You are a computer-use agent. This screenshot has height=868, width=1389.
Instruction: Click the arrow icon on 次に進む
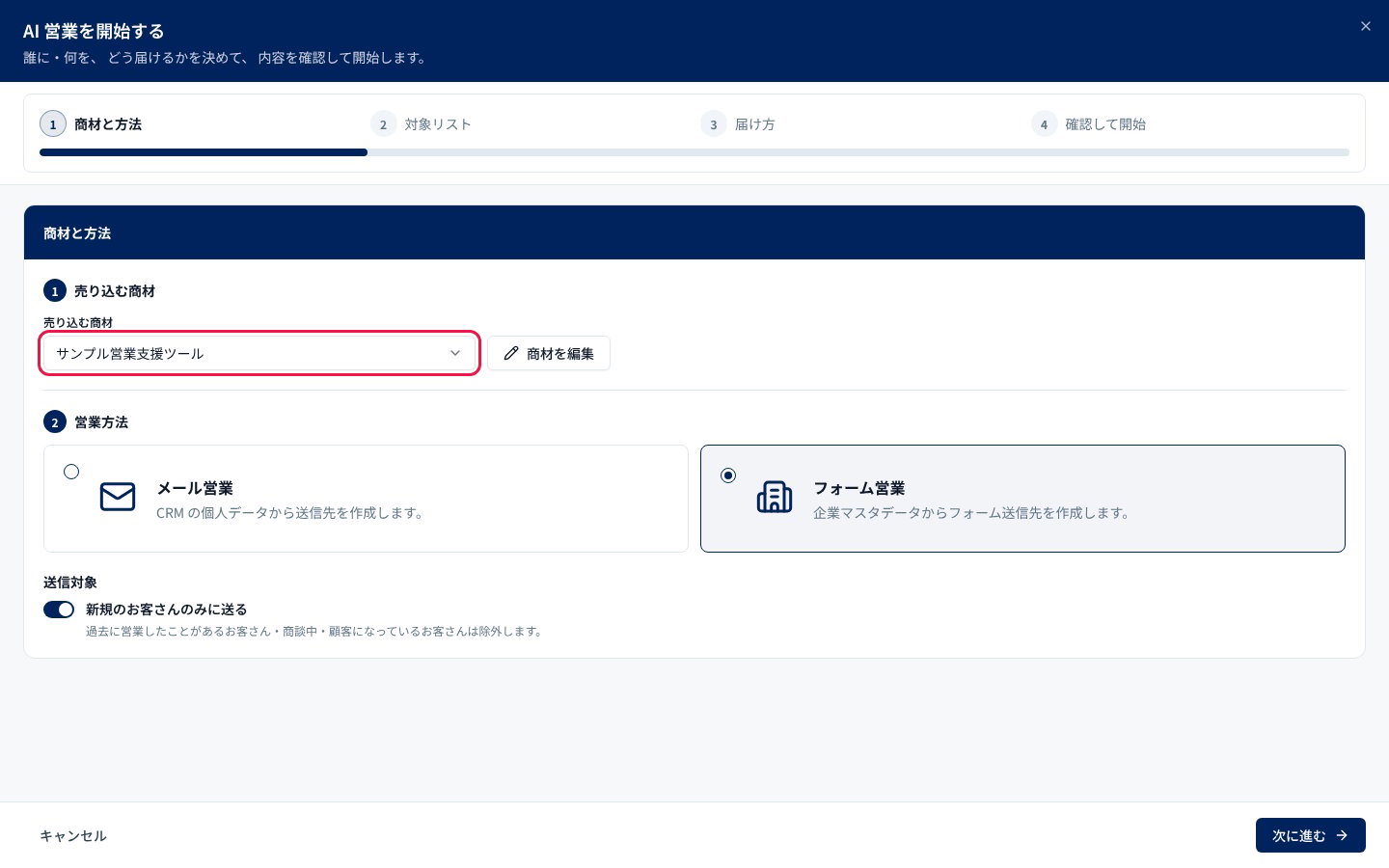pos(1342,835)
